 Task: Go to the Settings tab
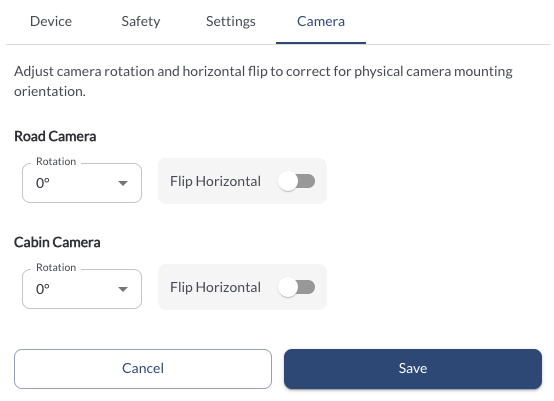pos(231,22)
